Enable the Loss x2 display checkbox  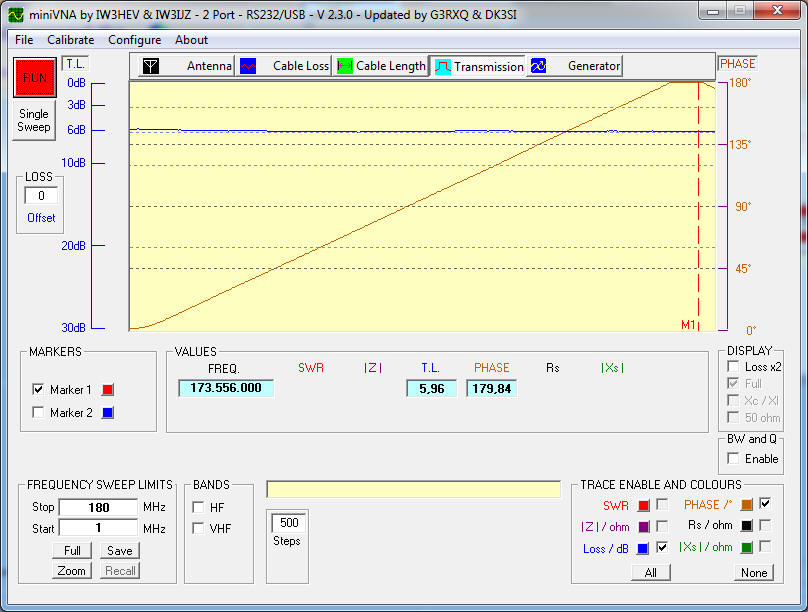(733, 366)
